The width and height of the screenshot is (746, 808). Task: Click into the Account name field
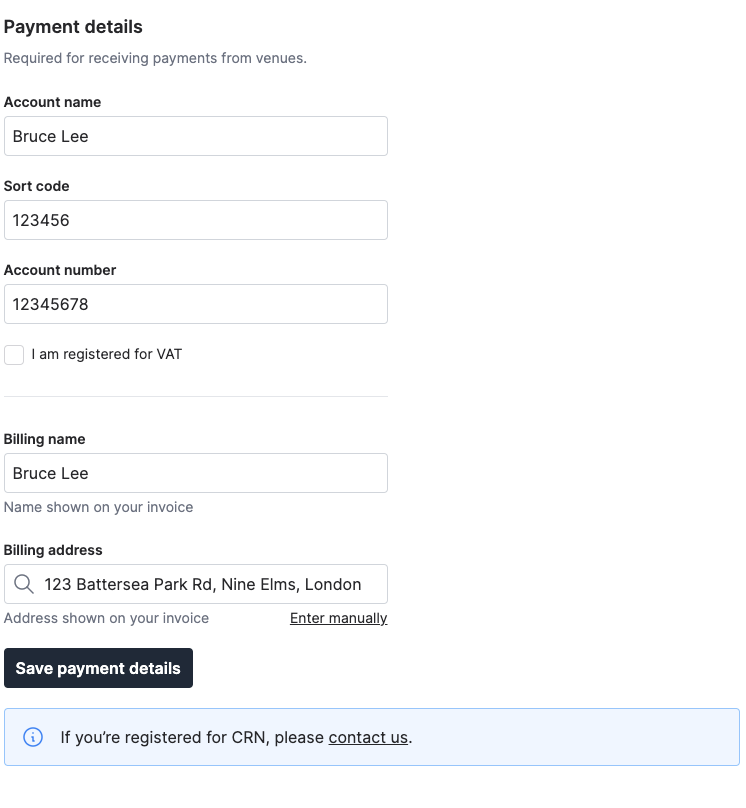[196, 136]
